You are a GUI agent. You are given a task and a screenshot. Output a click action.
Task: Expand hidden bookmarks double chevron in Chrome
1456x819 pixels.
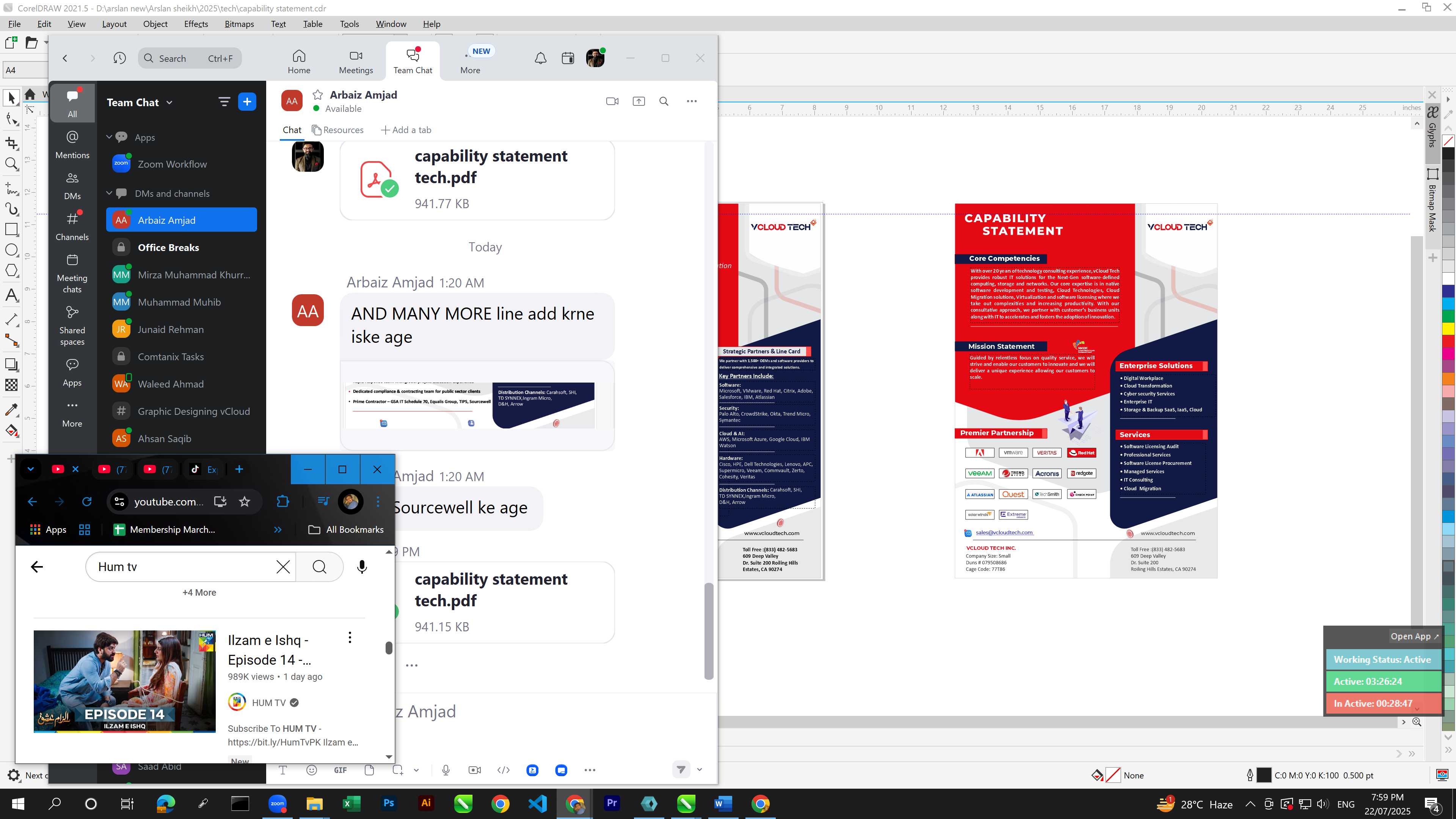pos(278,530)
